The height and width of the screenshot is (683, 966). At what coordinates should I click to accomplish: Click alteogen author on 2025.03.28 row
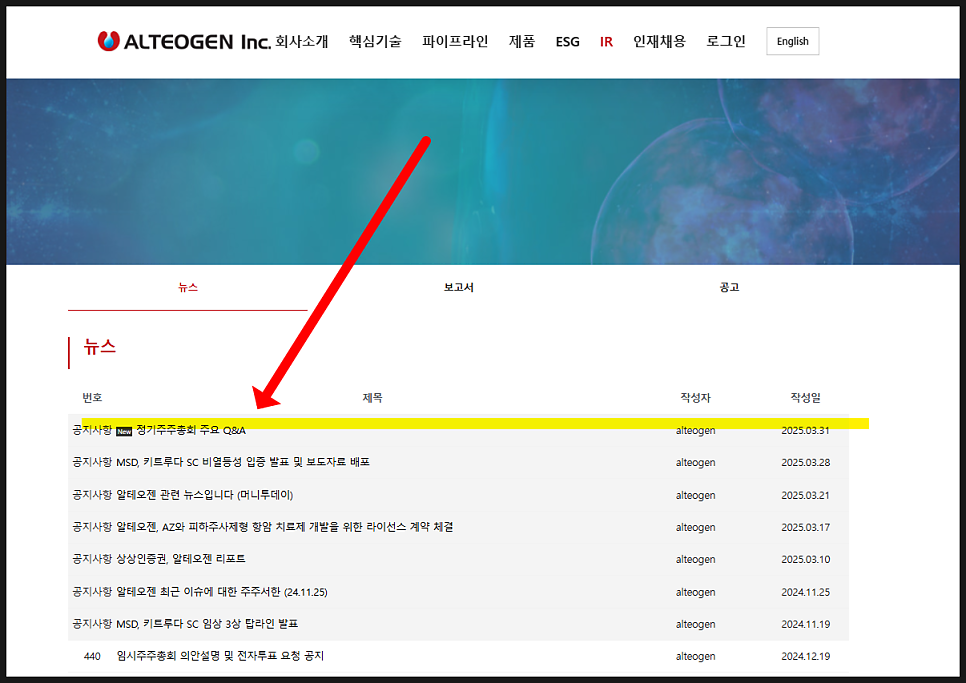(696, 463)
